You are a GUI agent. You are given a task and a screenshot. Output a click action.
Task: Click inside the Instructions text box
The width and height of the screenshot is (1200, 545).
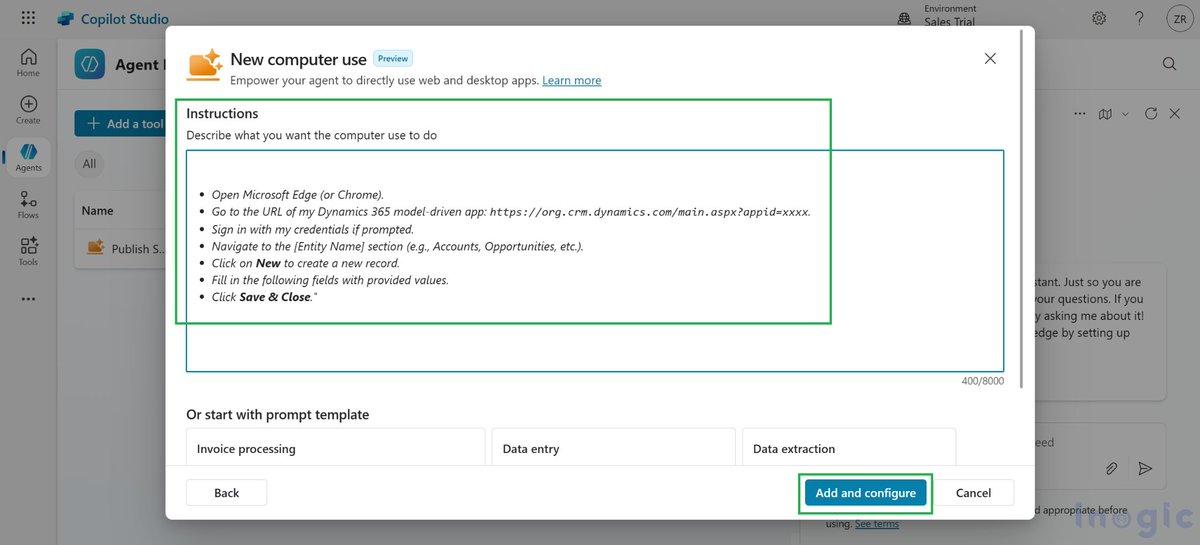(595, 261)
